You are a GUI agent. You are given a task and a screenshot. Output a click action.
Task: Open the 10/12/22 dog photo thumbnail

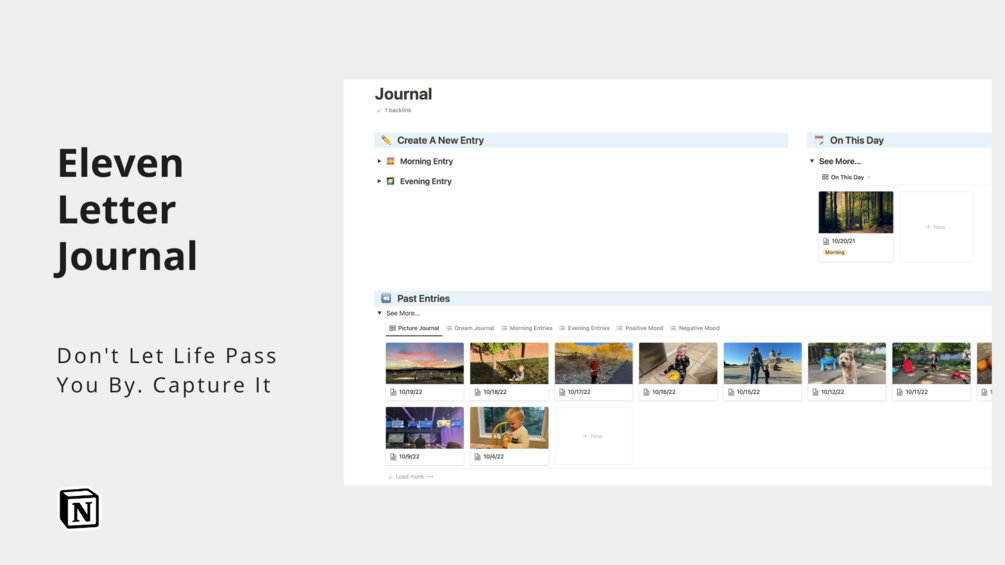click(x=847, y=363)
